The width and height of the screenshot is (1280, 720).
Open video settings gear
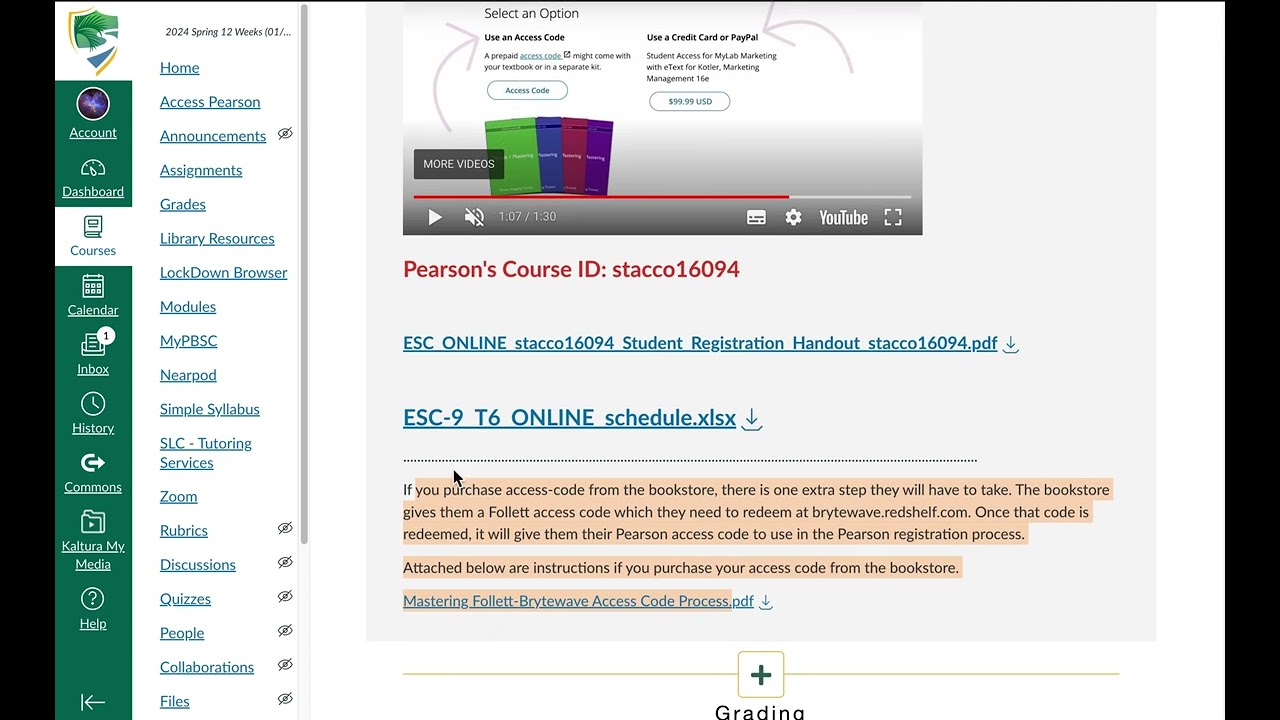point(793,217)
